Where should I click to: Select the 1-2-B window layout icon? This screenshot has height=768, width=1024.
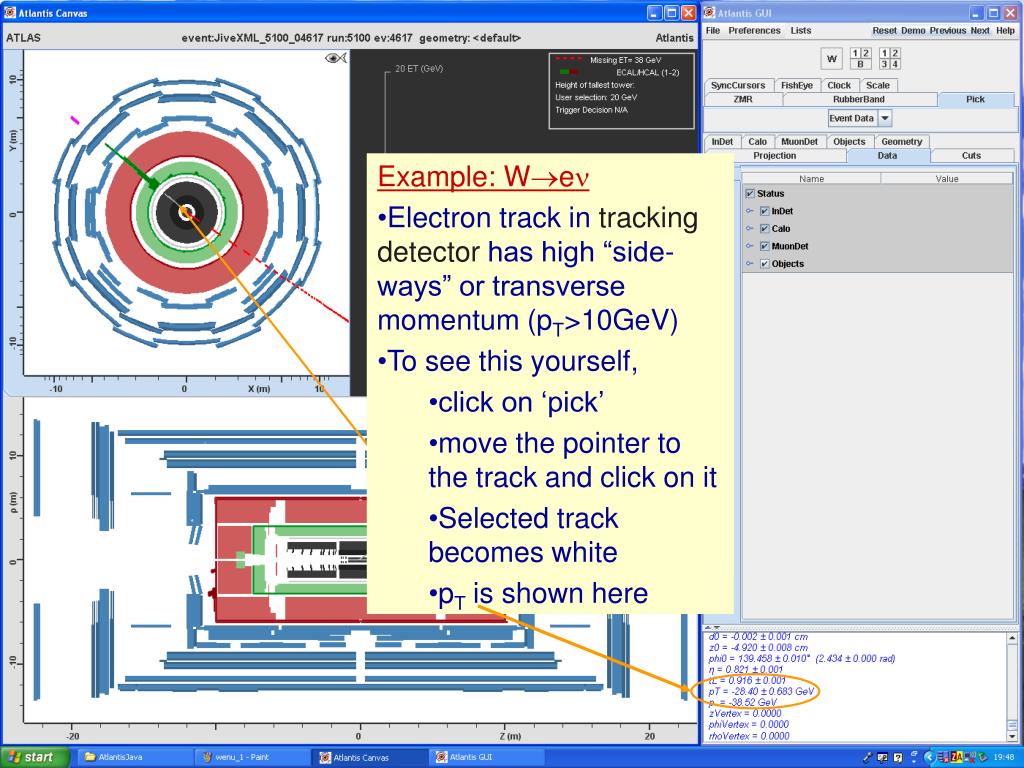tap(859, 59)
